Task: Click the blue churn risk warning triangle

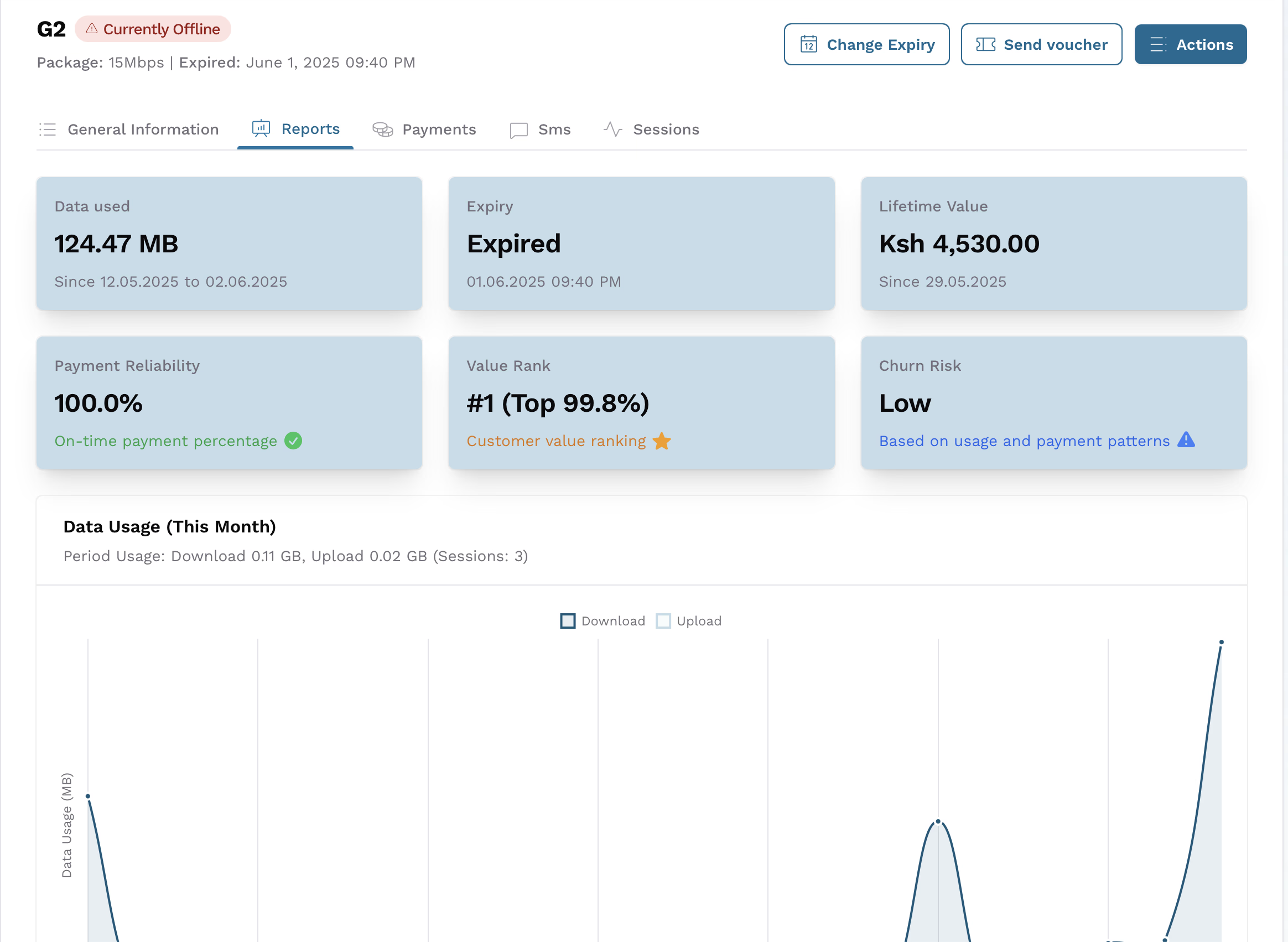Action: coord(1186,439)
